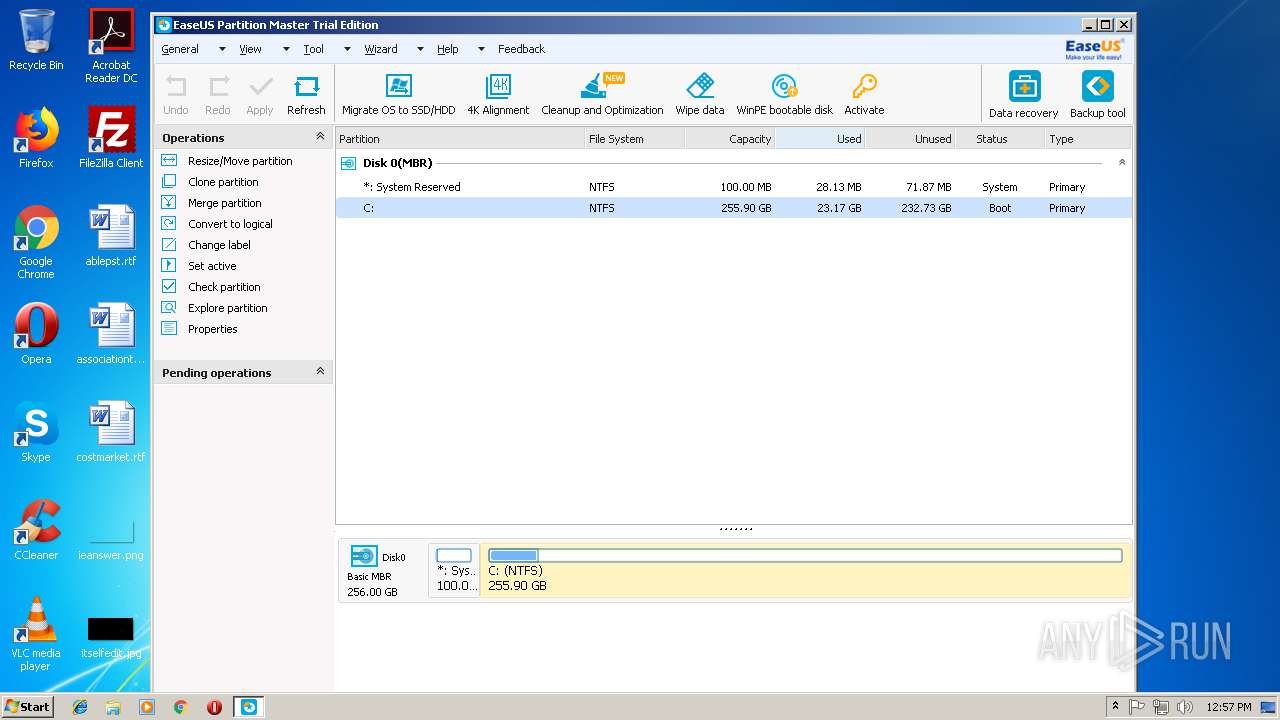
Task: Select C: (NTFS) block in disk map
Action: [805, 570]
